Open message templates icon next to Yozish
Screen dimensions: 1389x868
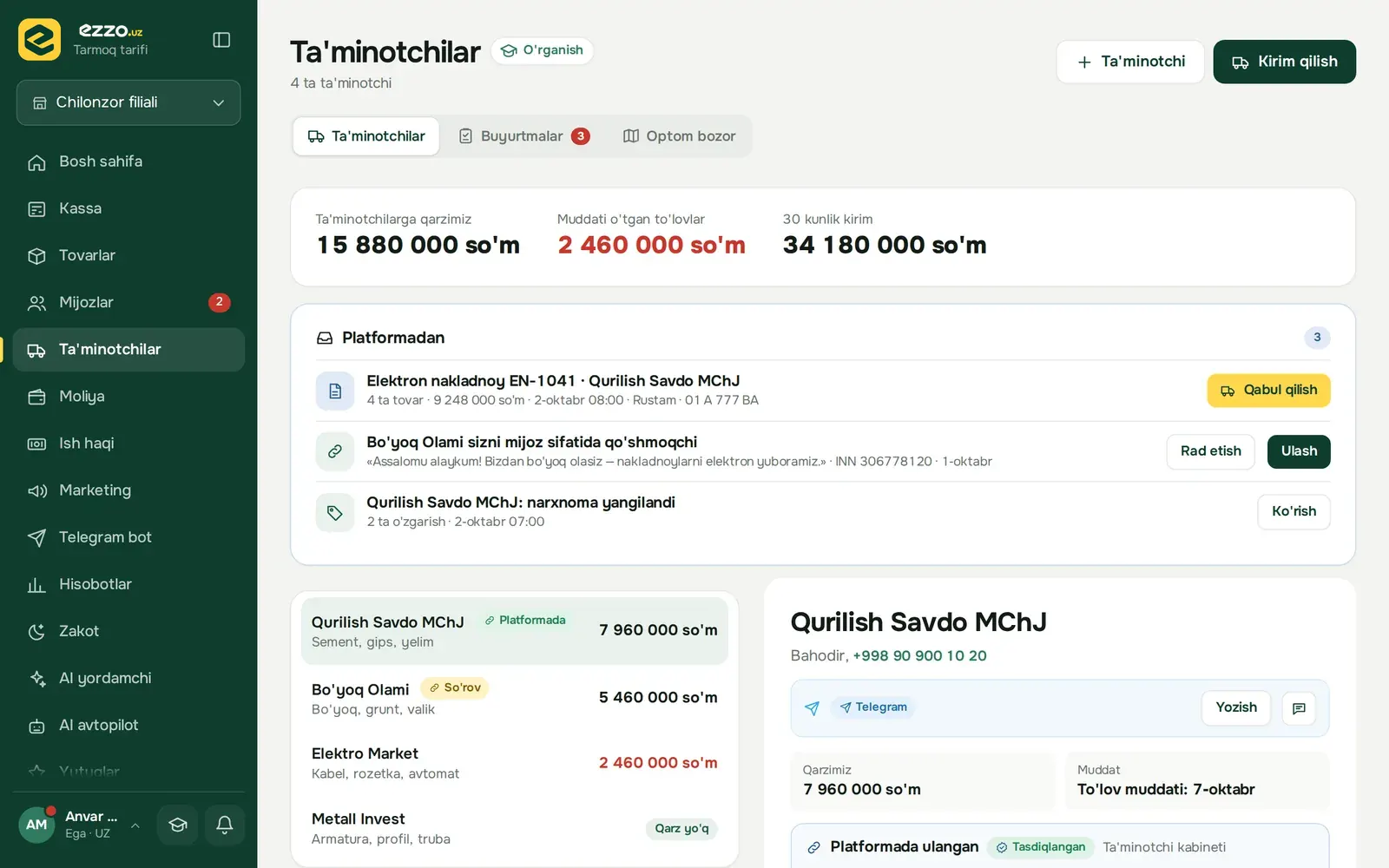[1299, 708]
